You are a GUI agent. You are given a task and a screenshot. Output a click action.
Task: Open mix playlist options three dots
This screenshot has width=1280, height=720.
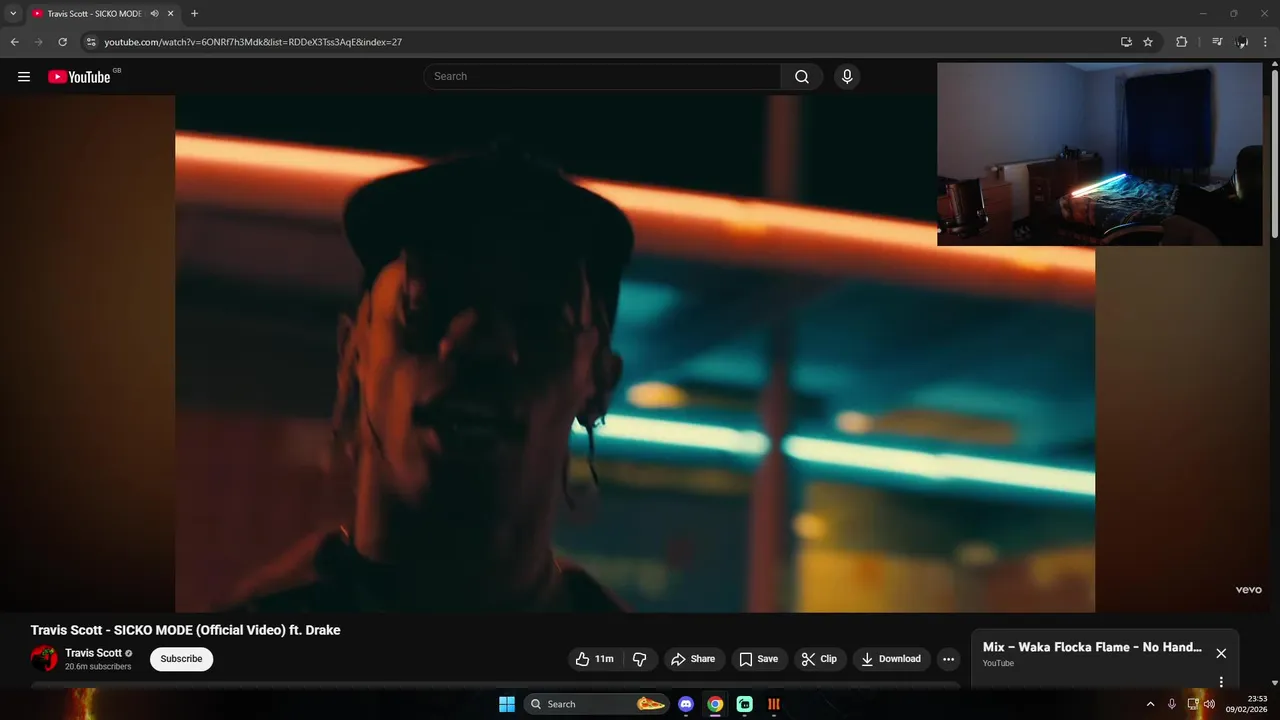point(1221,682)
